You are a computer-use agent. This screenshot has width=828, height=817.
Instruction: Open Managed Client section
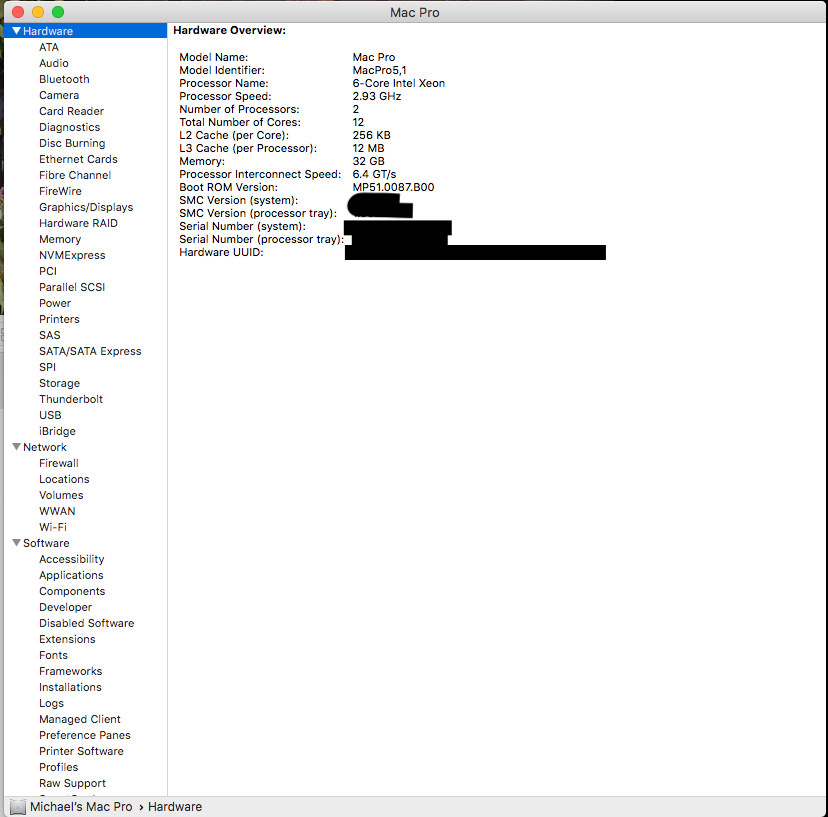[x=80, y=719]
